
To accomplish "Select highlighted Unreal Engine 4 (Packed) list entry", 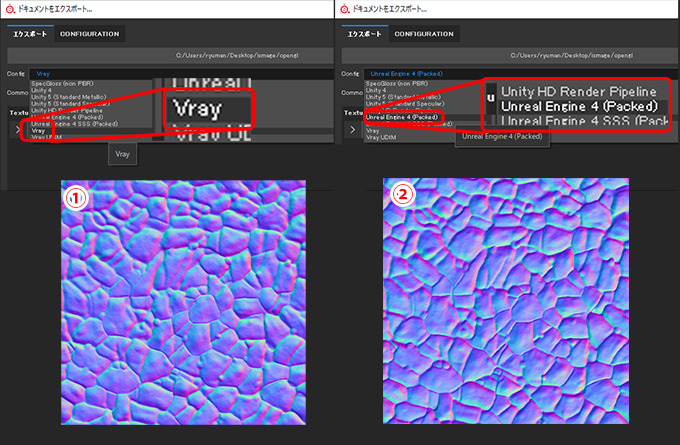I will coord(402,117).
